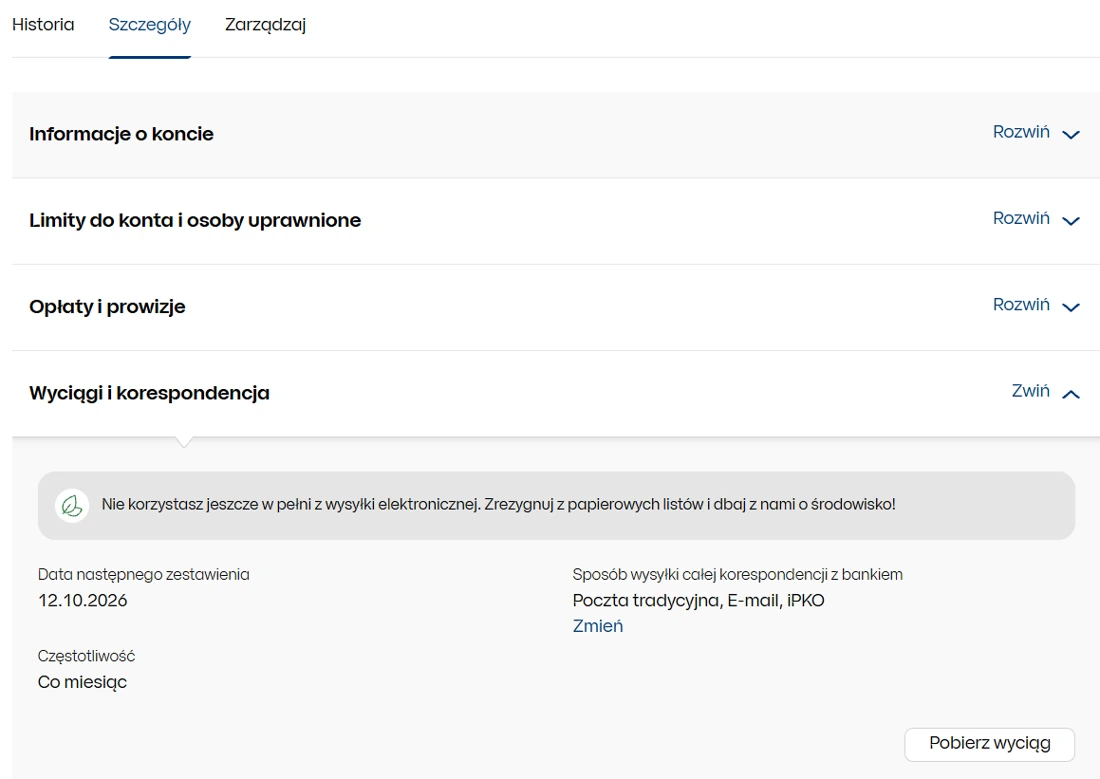
Task: Click the green leaf eco icon
Action: (72, 505)
